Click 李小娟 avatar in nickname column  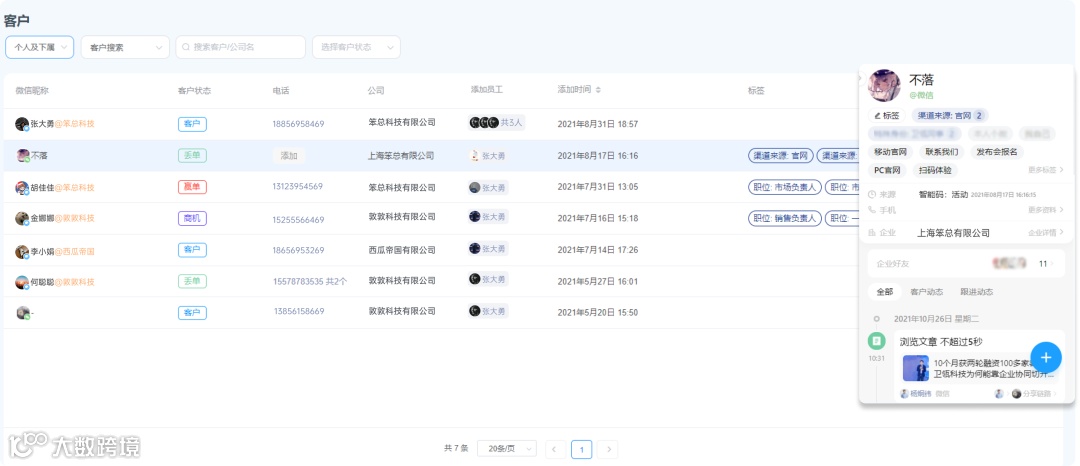point(22,251)
